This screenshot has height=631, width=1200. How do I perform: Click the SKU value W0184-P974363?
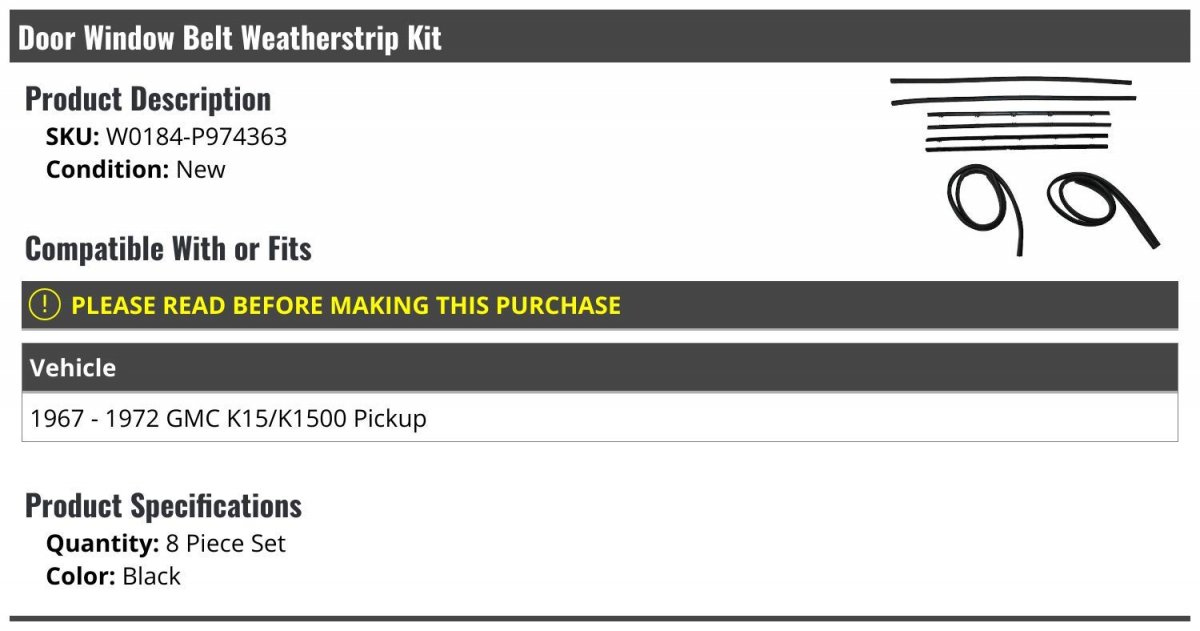(196, 137)
